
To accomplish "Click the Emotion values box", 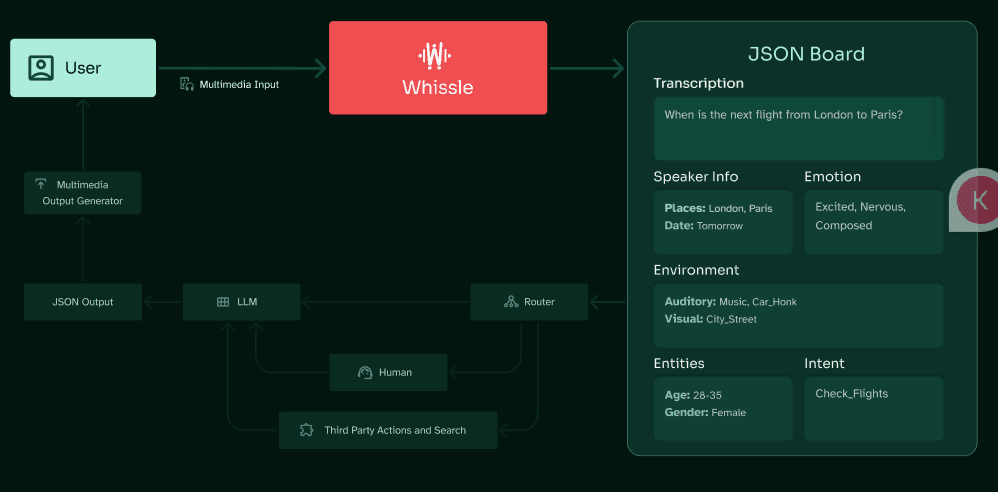I will click(x=873, y=221).
